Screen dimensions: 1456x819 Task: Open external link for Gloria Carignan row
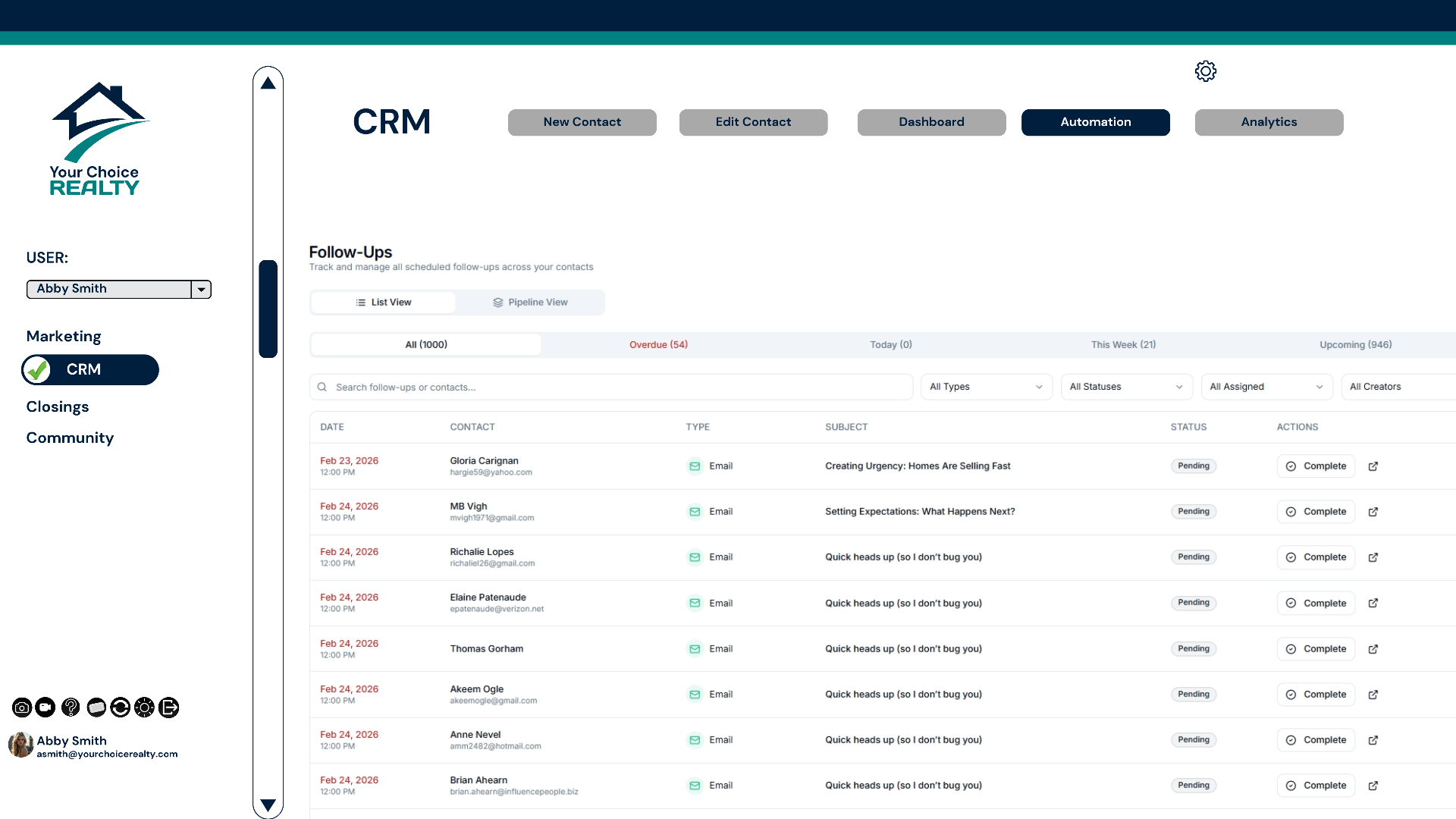1373,466
